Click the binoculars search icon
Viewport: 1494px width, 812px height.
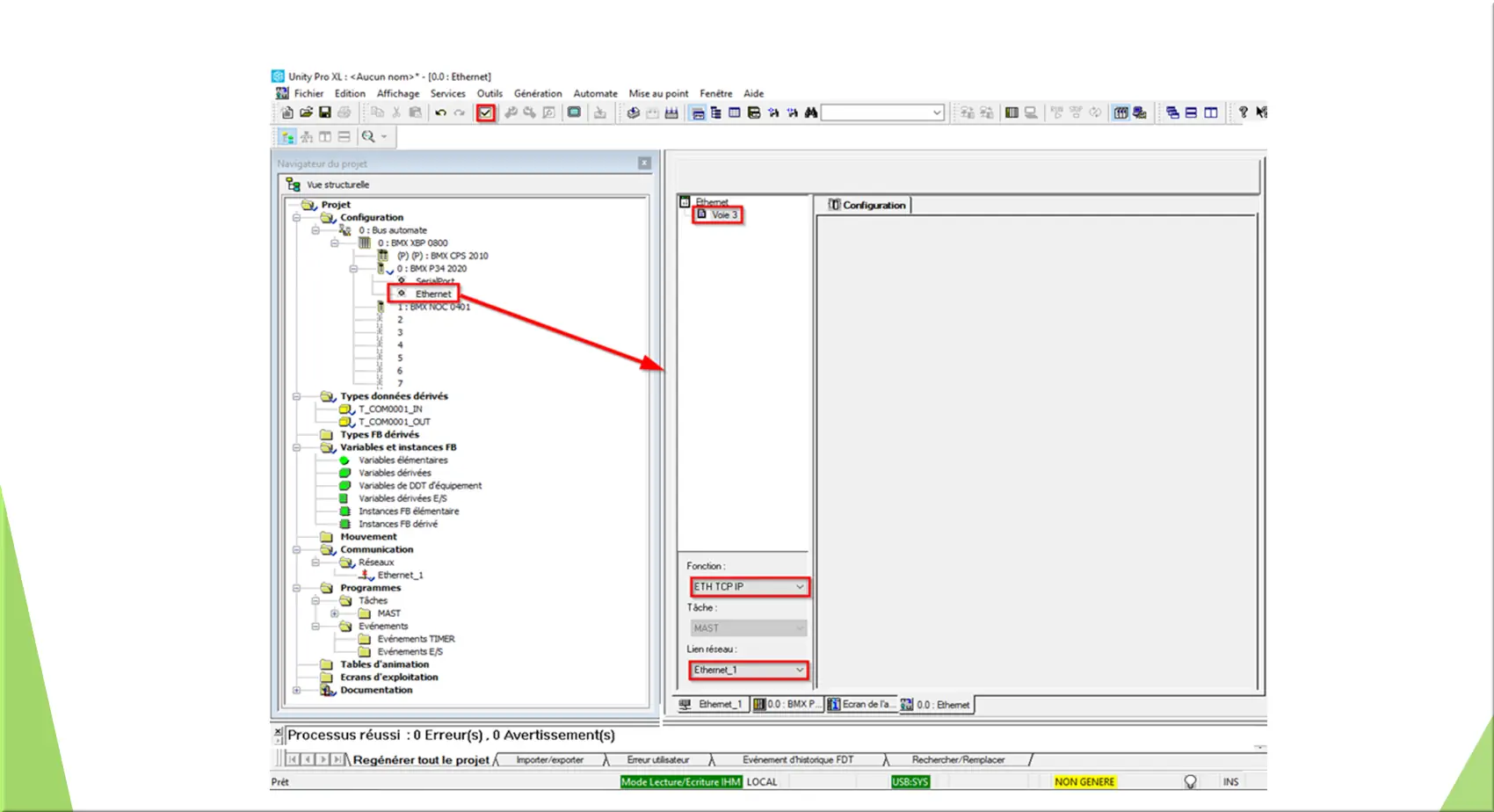coord(811,112)
